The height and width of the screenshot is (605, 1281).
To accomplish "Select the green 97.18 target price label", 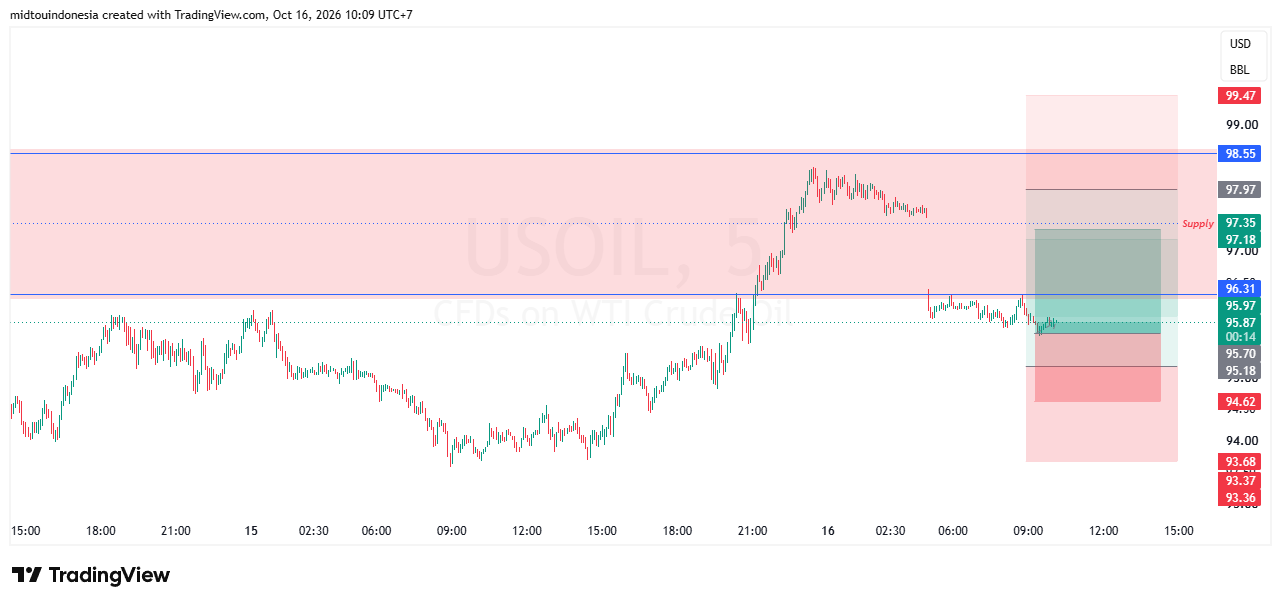I will pyautogui.click(x=1239, y=240).
